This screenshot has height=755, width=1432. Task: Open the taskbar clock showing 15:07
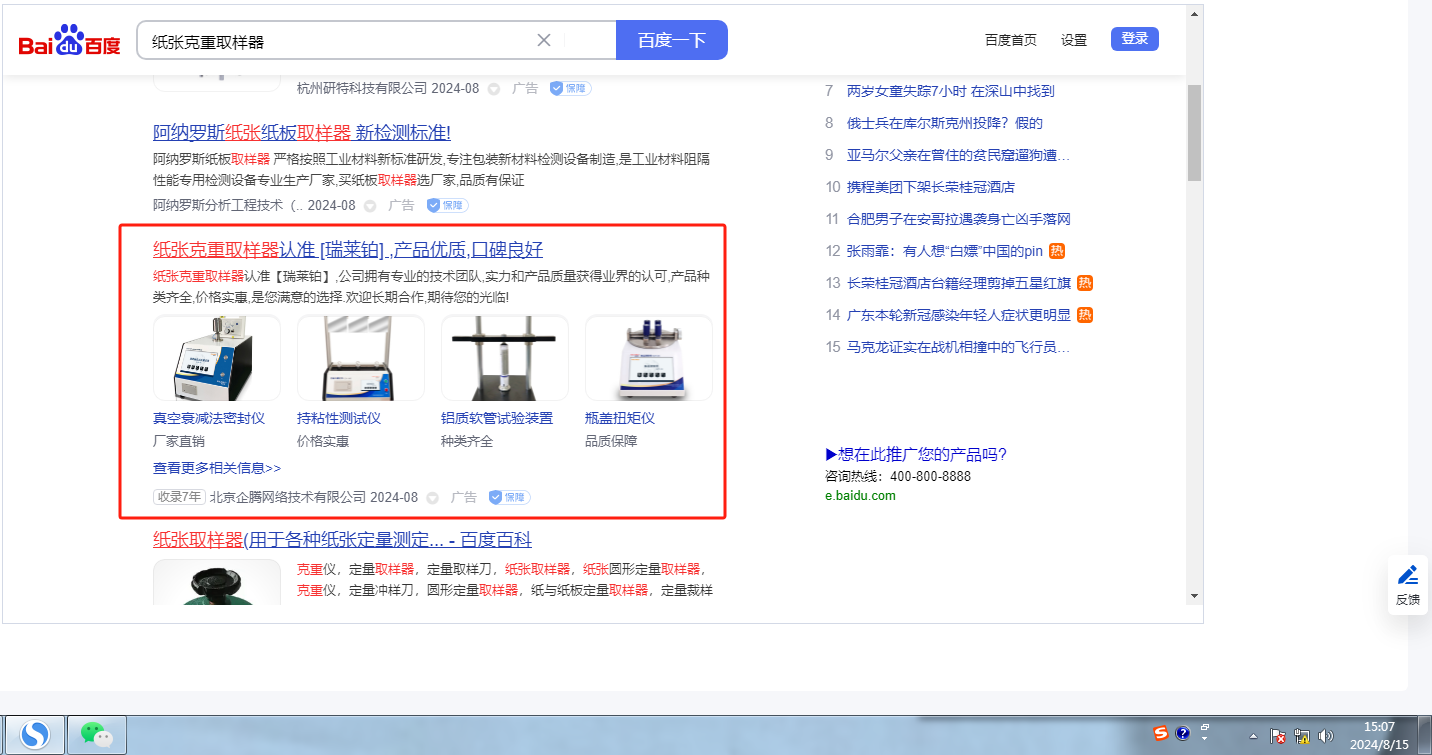coord(1379,736)
